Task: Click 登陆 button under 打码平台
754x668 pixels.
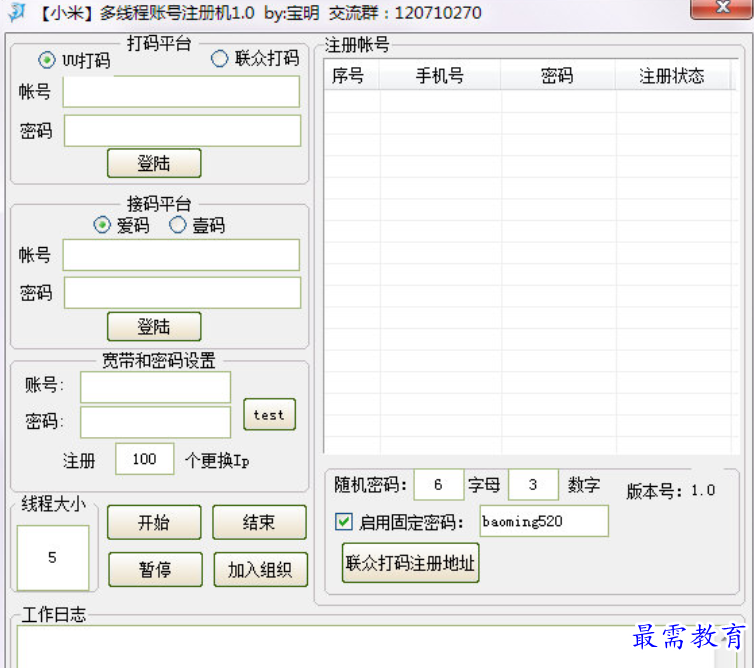Action: point(154,163)
